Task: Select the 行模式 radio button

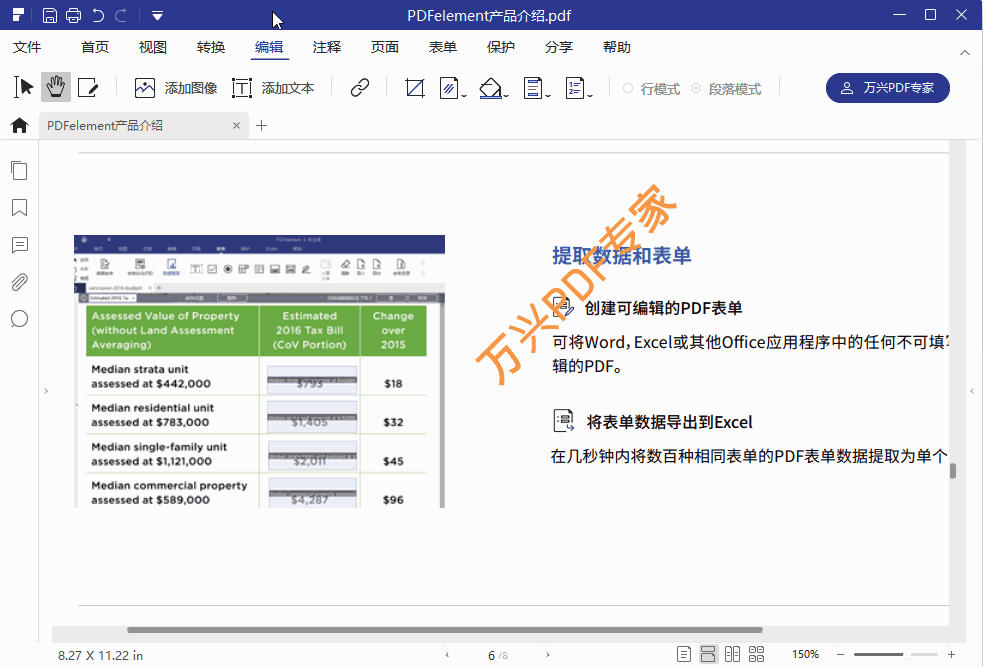Action: 628,88
